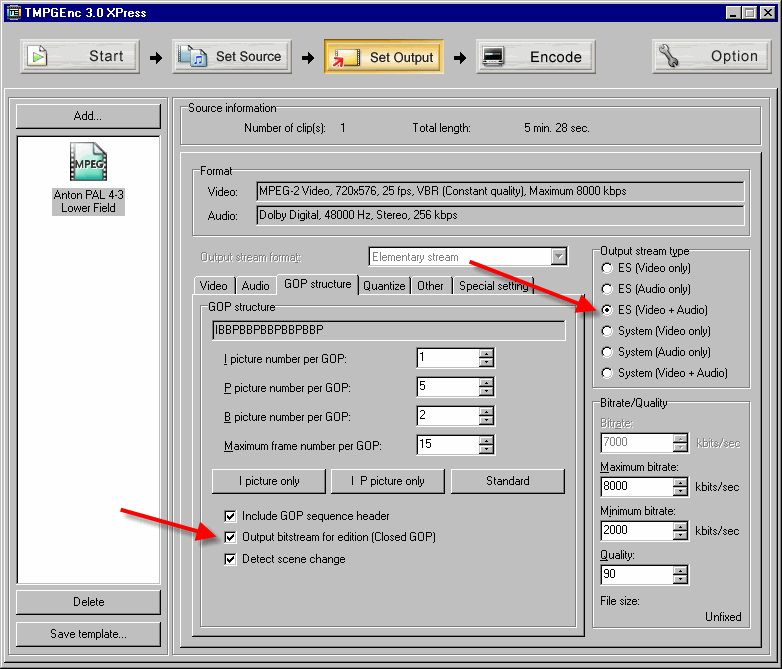Click the Standard GOP button
The height and width of the screenshot is (669, 782).
tap(508, 481)
